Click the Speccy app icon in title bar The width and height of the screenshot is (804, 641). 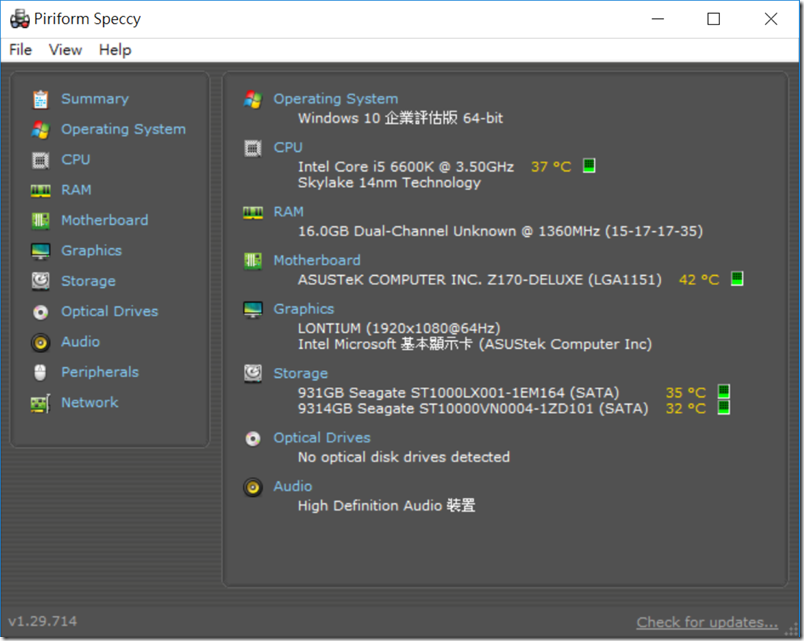click(x=20, y=19)
